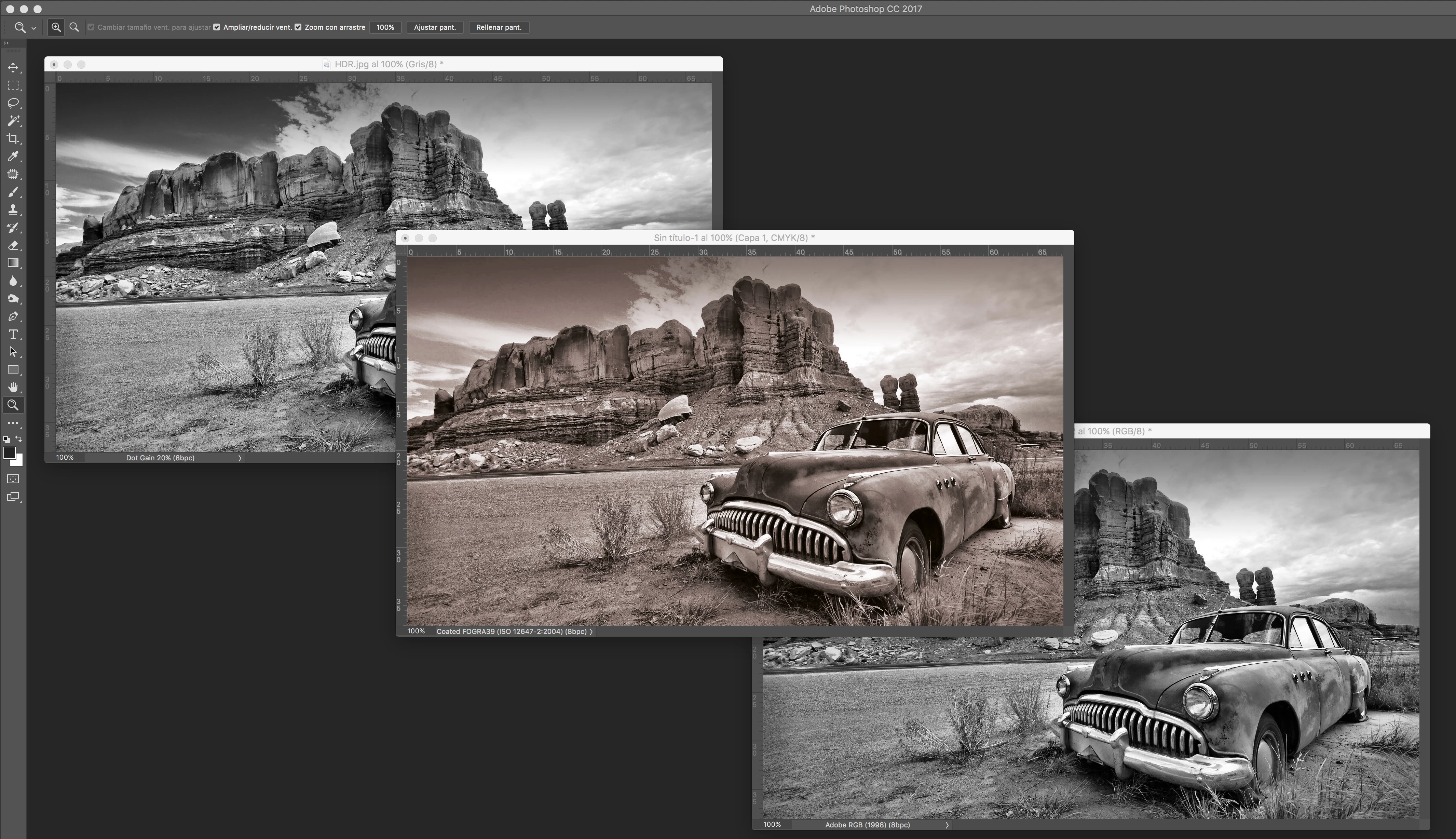Select the Lasso tool
This screenshot has height=839, width=1456.
coord(13,103)
